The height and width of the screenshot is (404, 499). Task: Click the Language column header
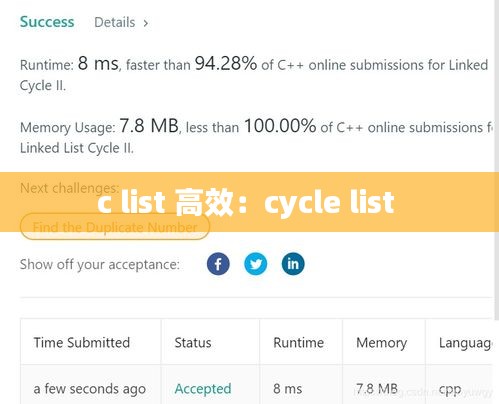click(x=465, y=343)
